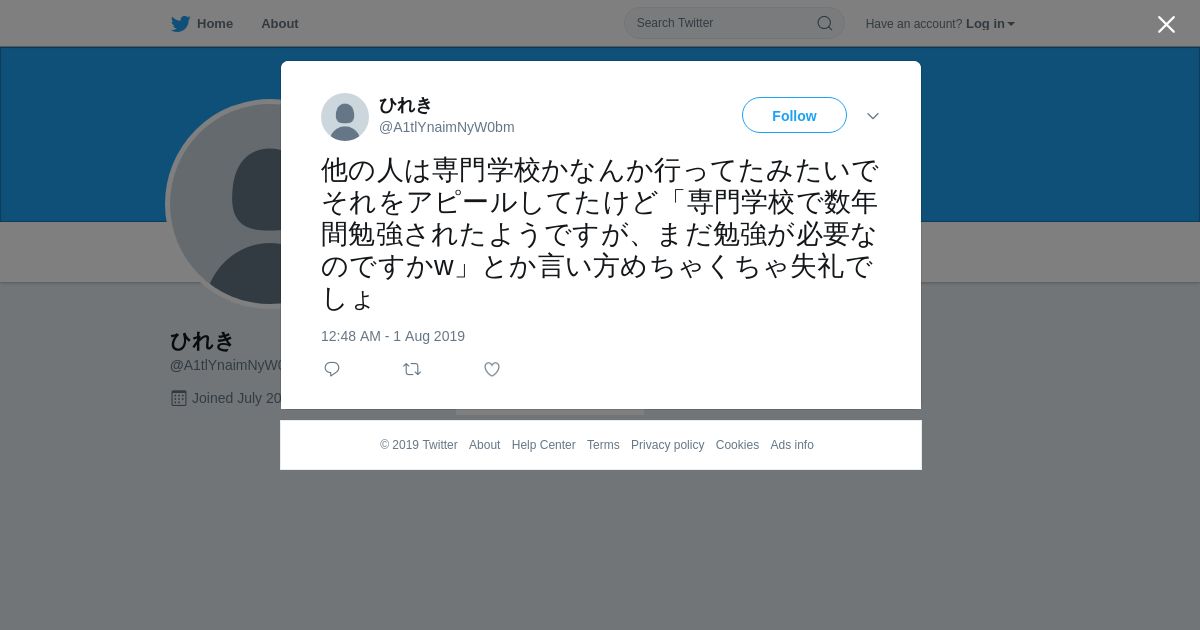Reply to the tweet with speech bubble icon
1200x630 pixels.
click(332, 369)
